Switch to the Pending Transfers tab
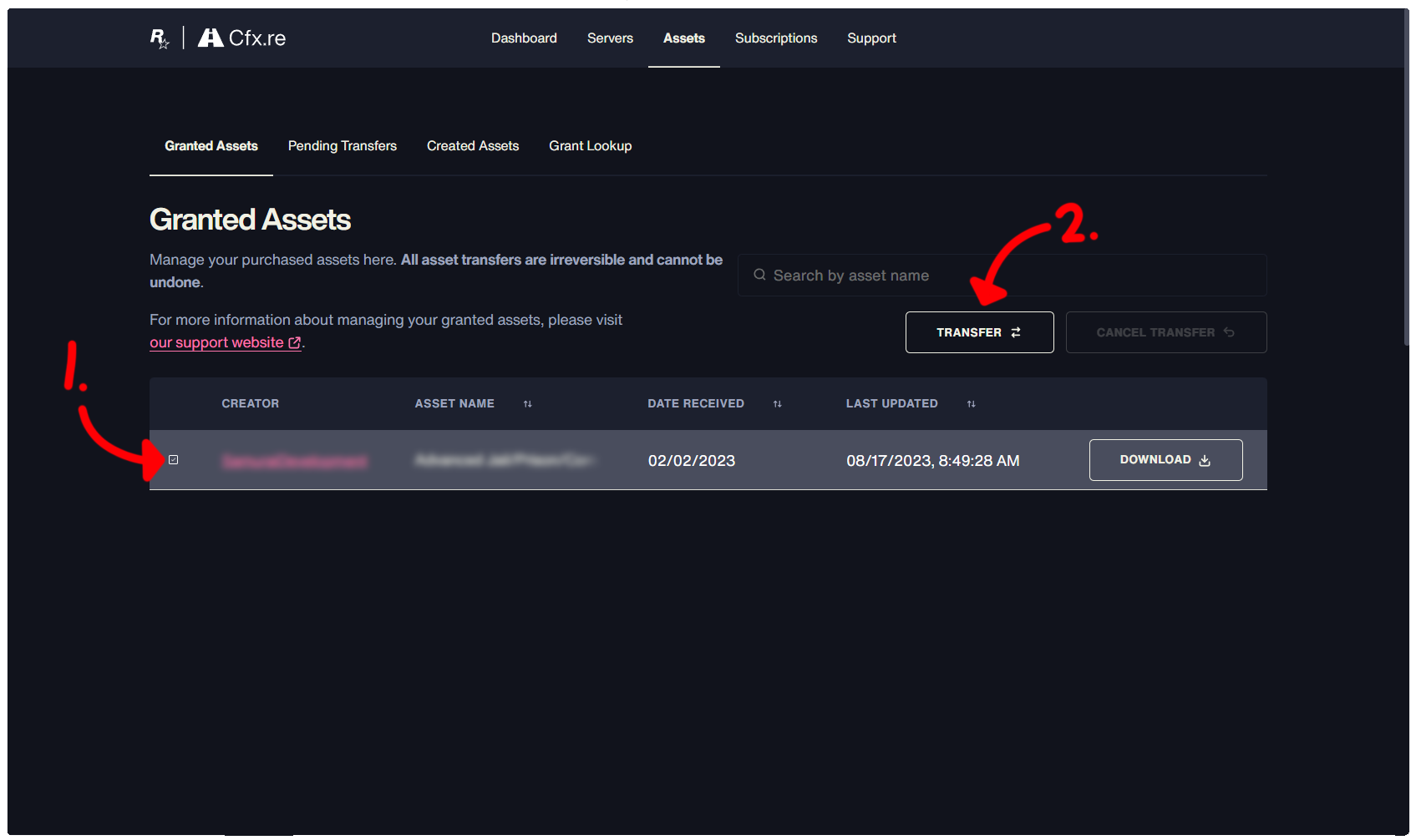The width and height of the screenshot is (1416, 840). 343,146
